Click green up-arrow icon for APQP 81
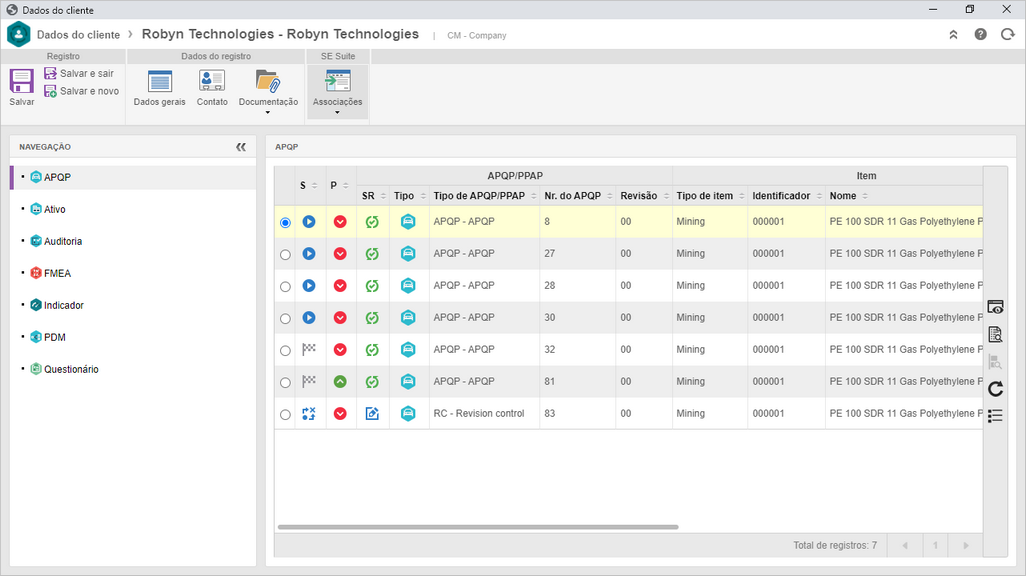The width and height of the screenshot is (1026, 576). pos(340,382)
